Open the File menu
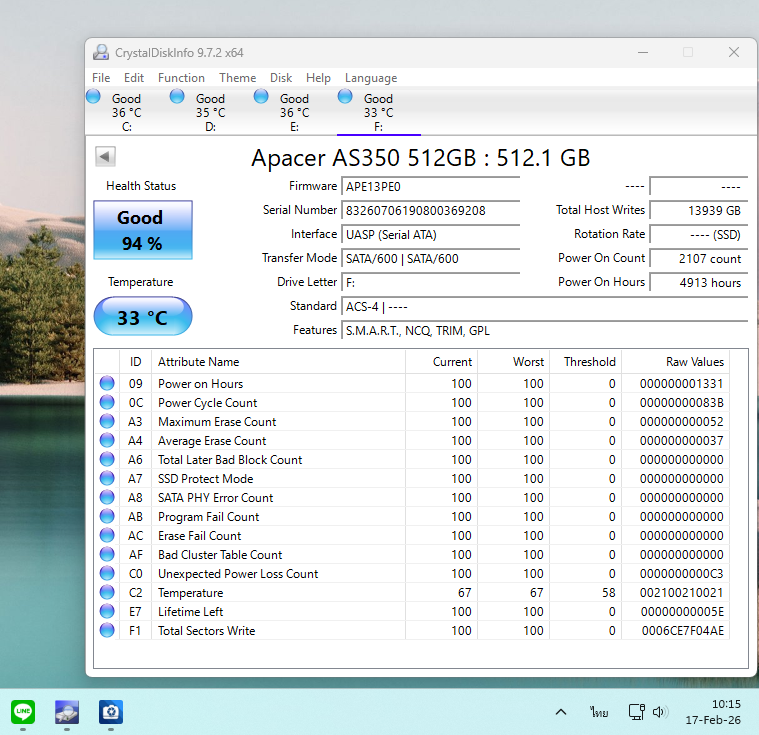The height and width of the screenshot is (735, 759). pos(101,78)
